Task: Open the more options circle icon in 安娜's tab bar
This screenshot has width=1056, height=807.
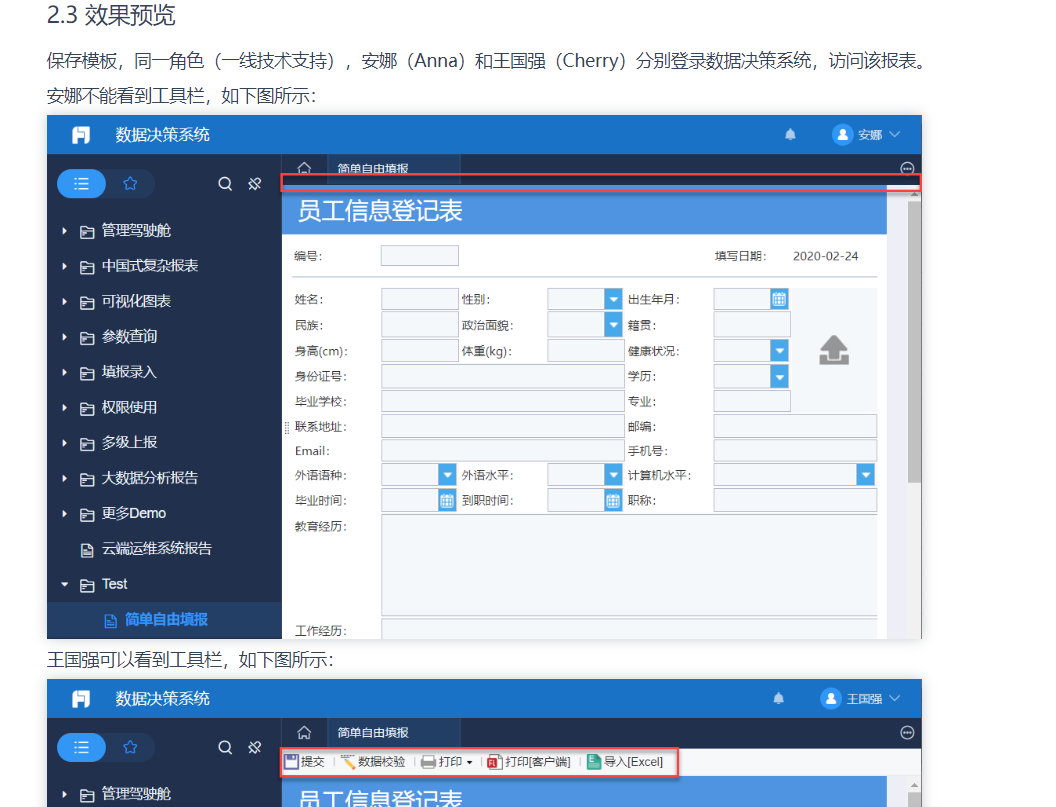Action: pos(907,168)
